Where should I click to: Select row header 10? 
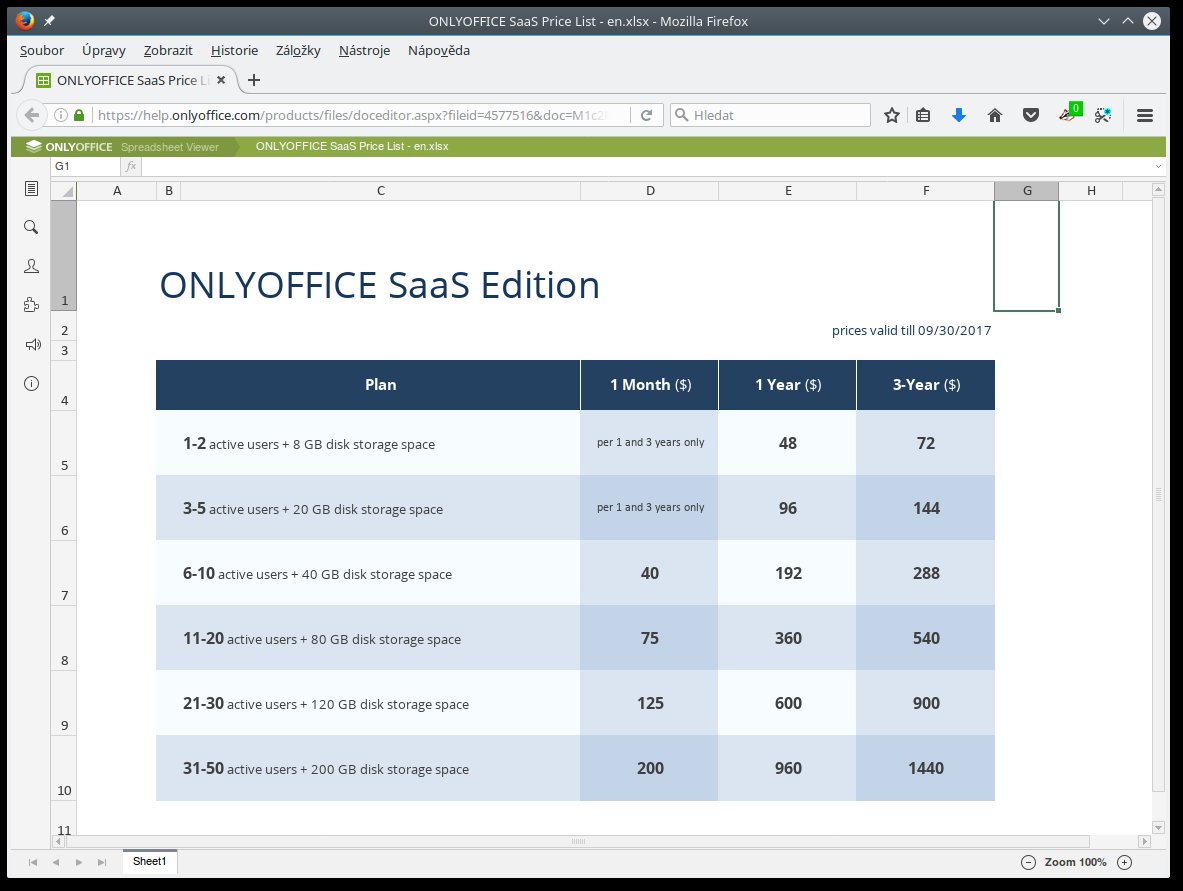coord(64,768)
